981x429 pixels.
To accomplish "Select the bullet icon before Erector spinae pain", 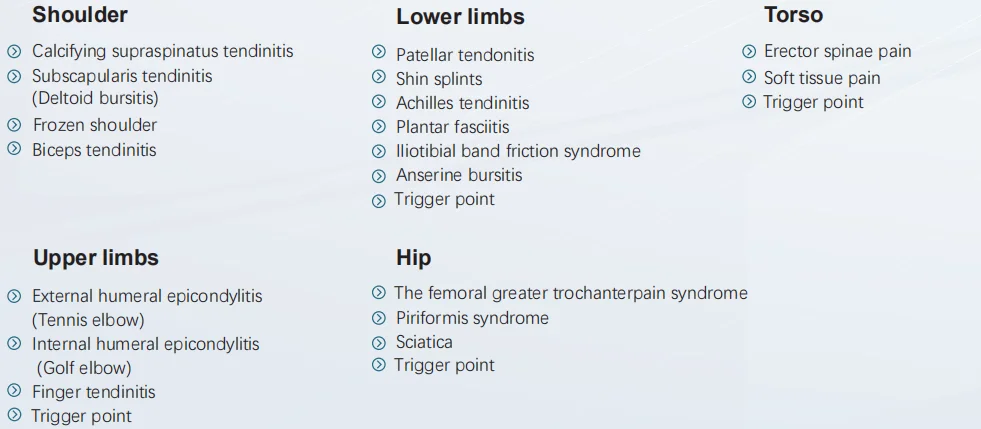I will pyautogui.click(x=749, y=51).
